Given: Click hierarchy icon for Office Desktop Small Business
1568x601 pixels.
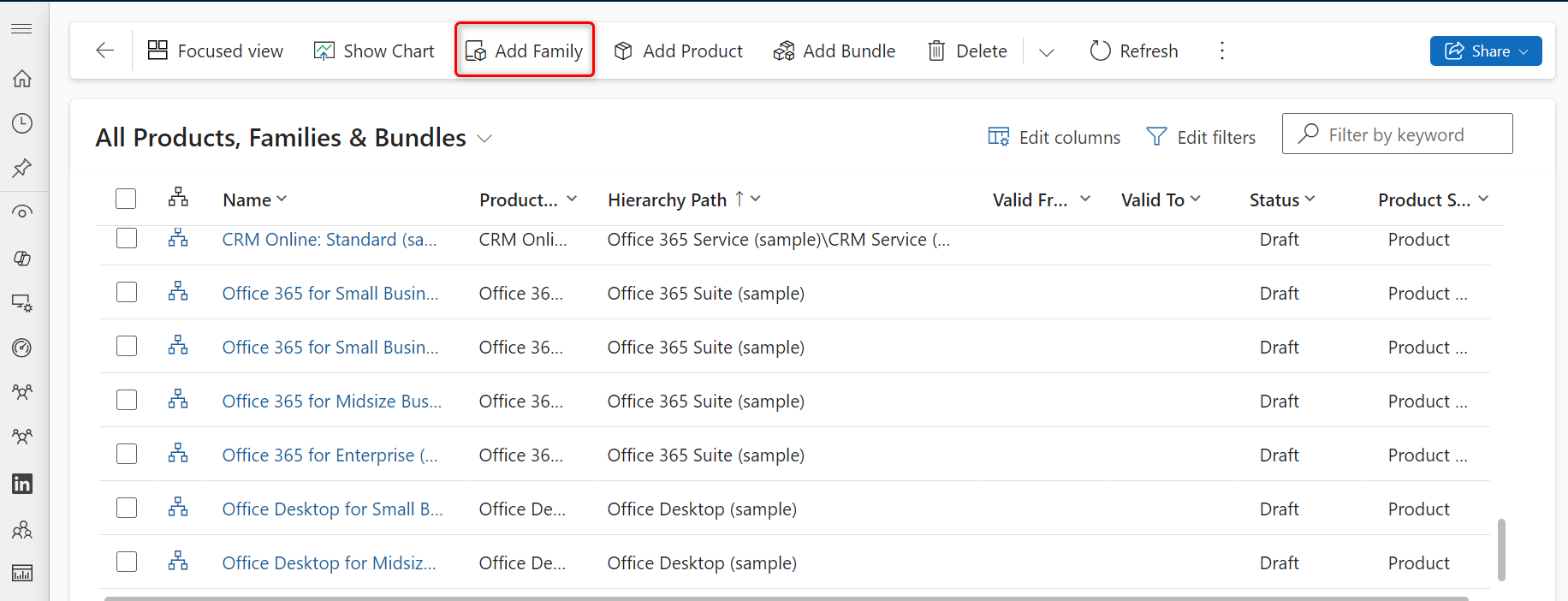Looking at the screenshot, I should click(x=178, y=507).
